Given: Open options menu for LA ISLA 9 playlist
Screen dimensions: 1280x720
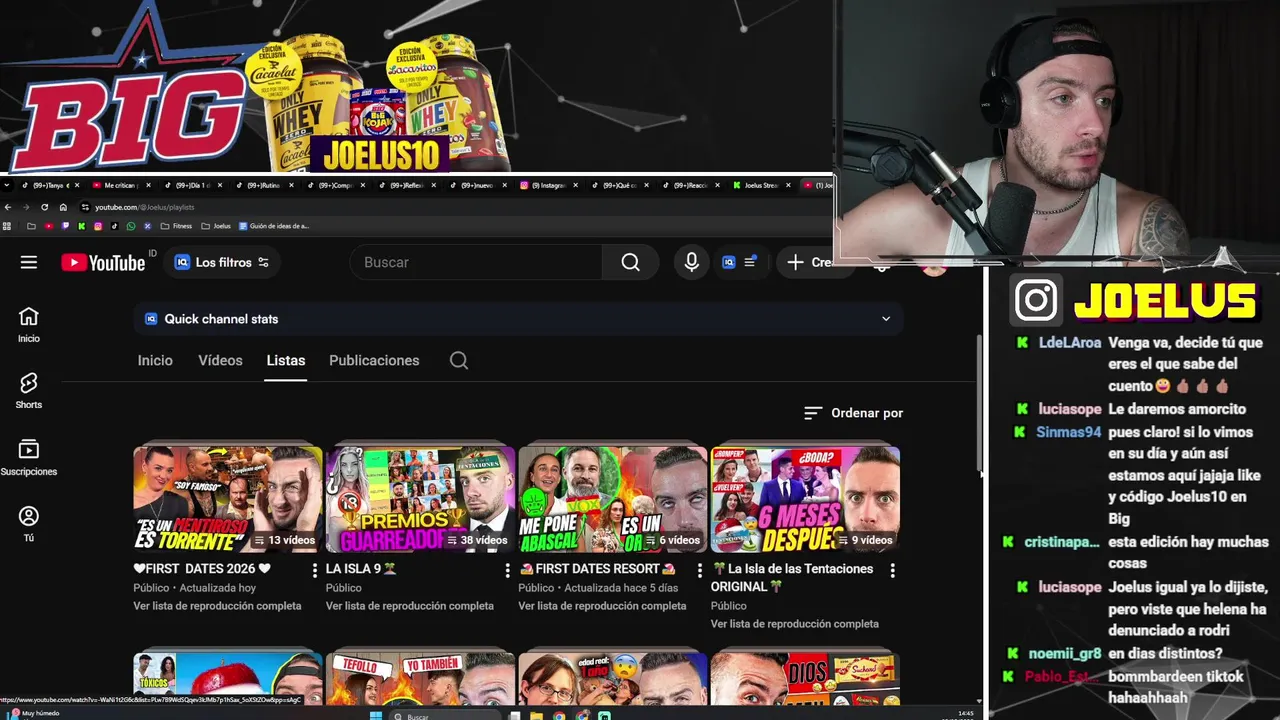Looking at the screenshot, I should coord(507,570).
